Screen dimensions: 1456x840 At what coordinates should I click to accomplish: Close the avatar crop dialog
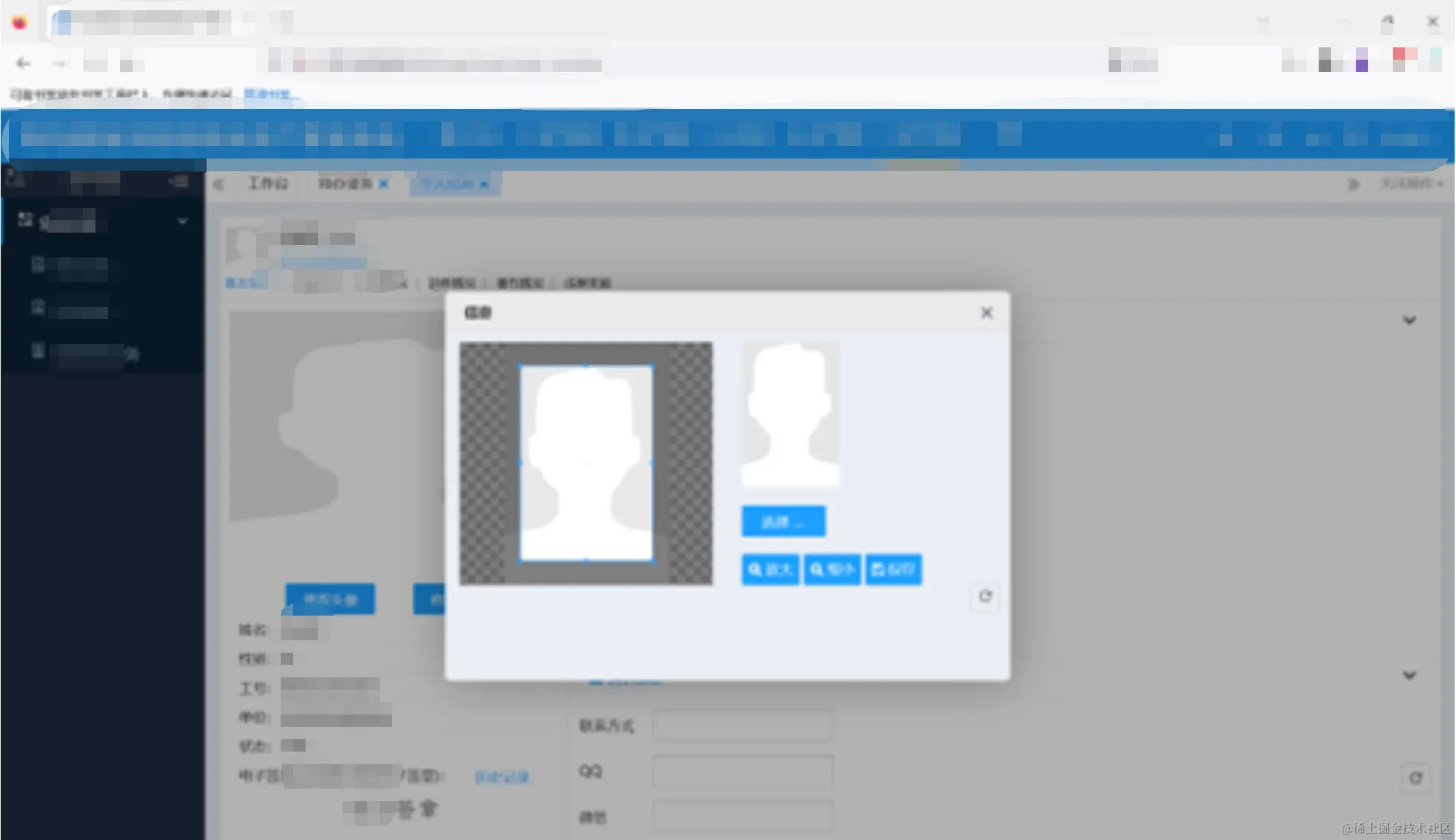(x=986, y=313)
